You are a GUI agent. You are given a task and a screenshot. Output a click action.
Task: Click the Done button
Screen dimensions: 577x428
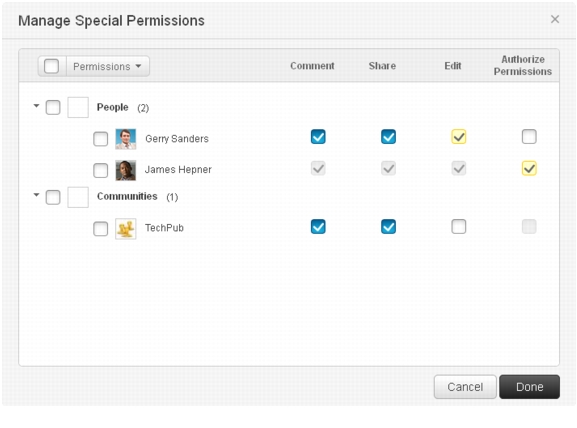point(529,387)
